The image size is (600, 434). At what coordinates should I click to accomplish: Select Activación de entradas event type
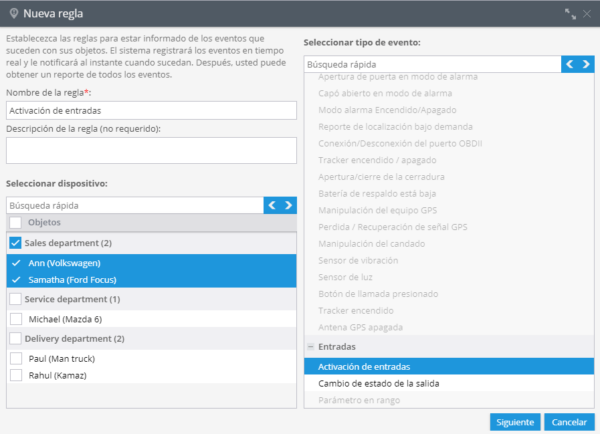(x=364, y=366)
